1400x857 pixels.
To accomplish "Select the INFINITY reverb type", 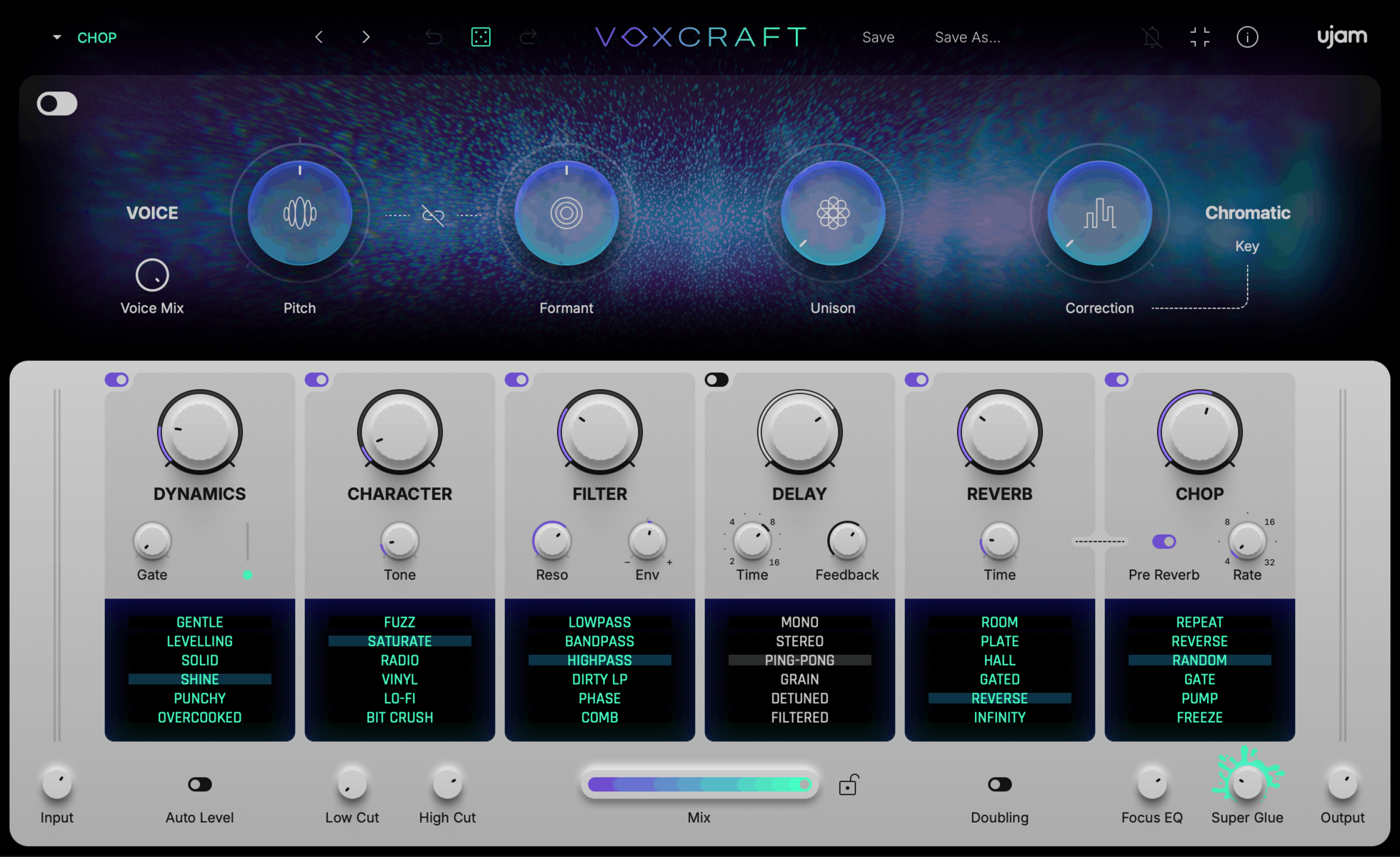I will click(999, 717).
